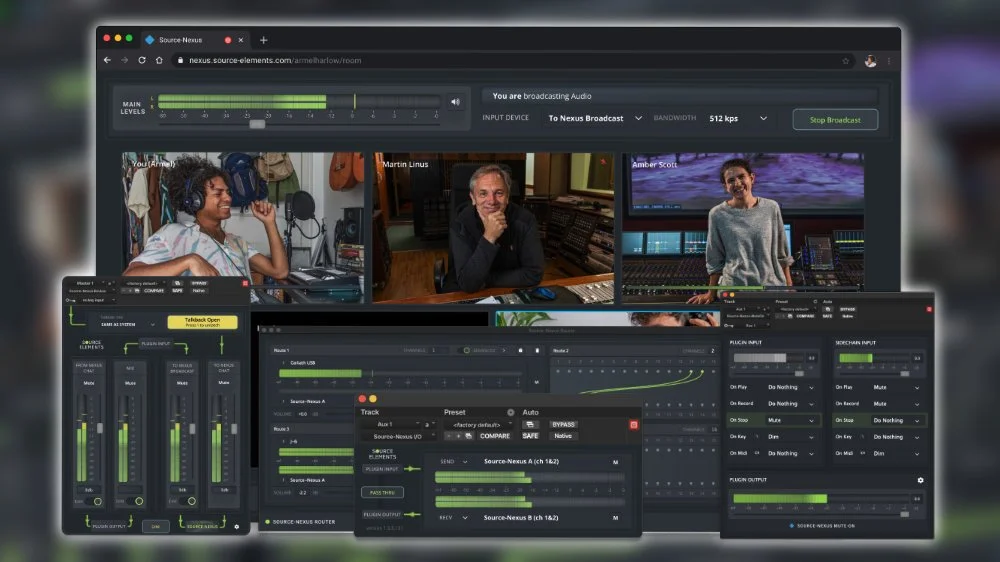
Task: Open settings gear in mixer plugin window
Action: click(x=237, y=527)
